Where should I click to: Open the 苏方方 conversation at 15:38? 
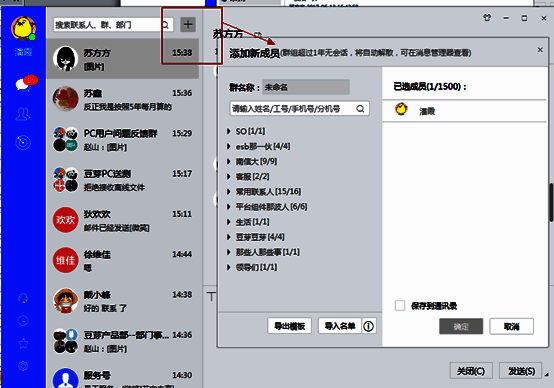[123, 59]
